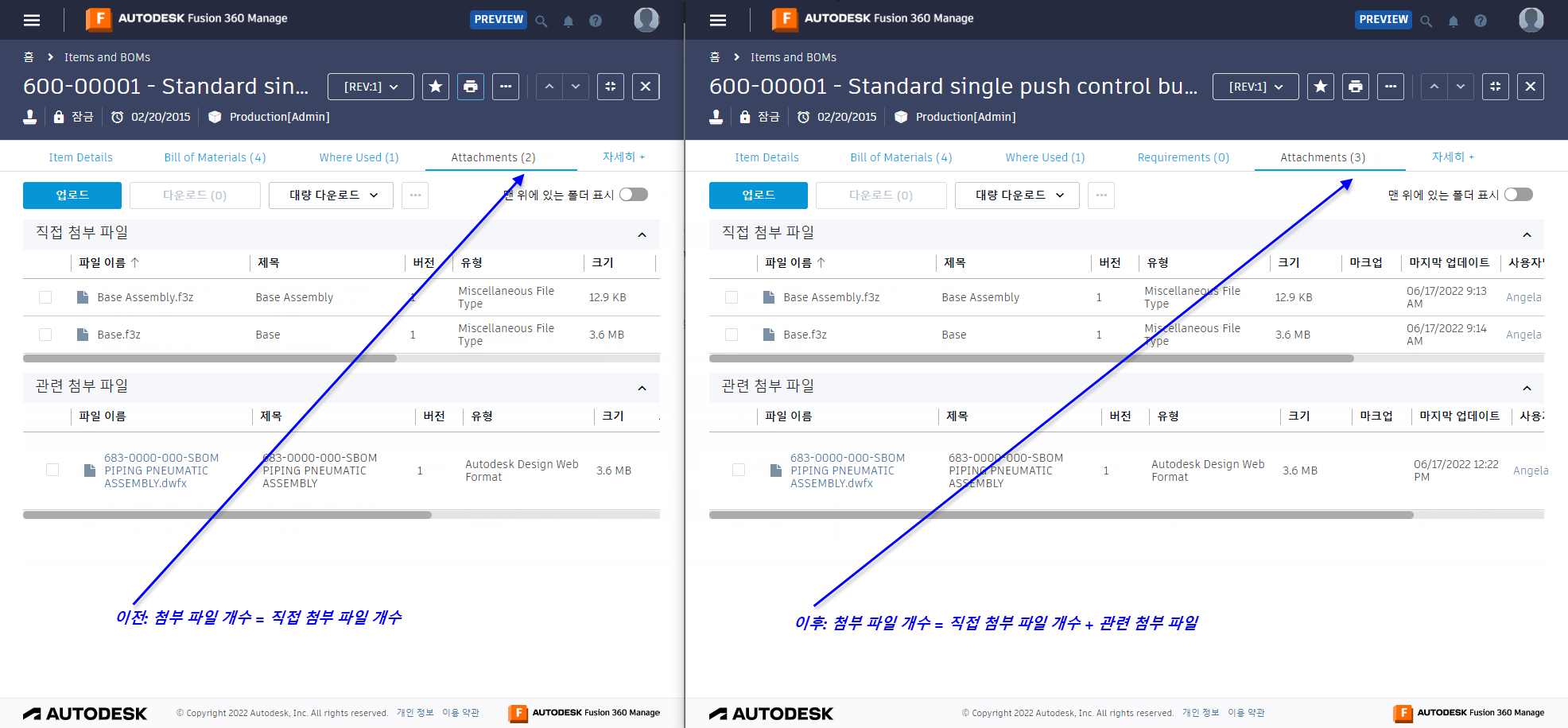This screenshot has width=1568, height=728.
Task: Click the print icon in the right pane
Action: (1356, 87)
